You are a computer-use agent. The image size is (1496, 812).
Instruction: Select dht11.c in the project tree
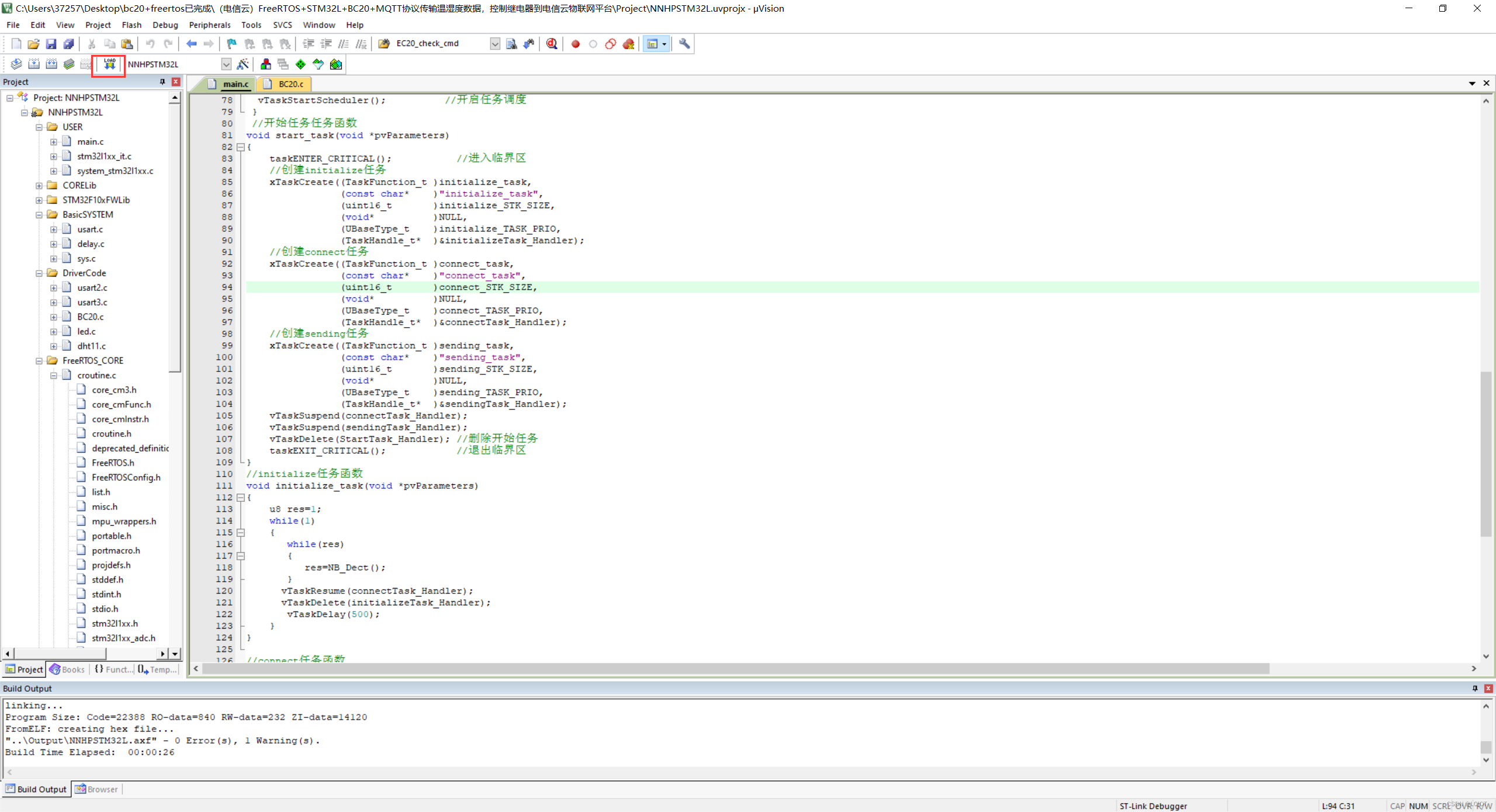click(92, 346)
